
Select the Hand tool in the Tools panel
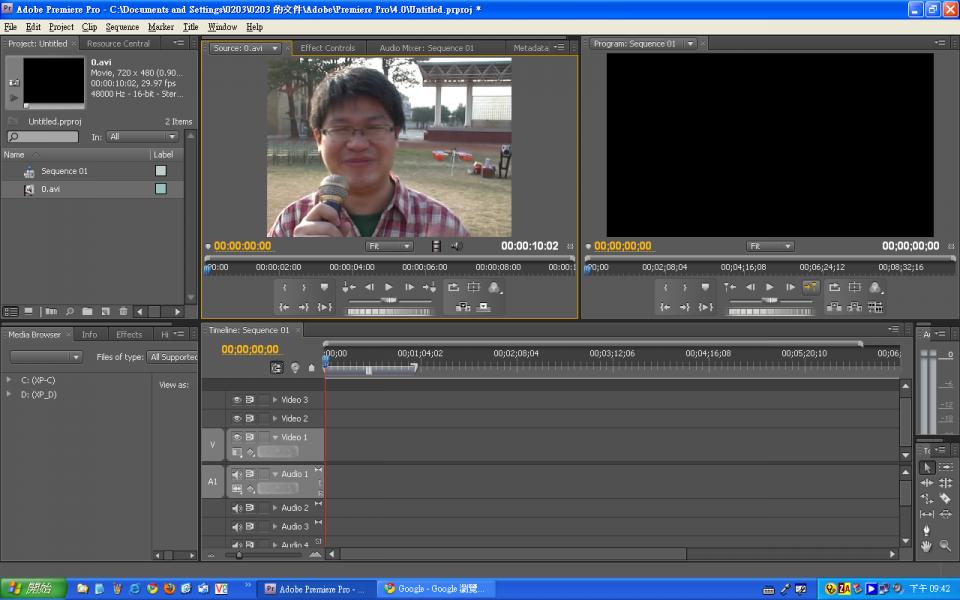click(x=927, y=545)
